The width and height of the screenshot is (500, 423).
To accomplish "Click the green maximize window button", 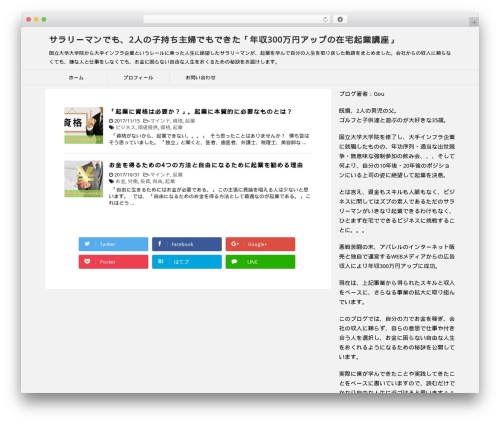I will (x=44, y=19).
